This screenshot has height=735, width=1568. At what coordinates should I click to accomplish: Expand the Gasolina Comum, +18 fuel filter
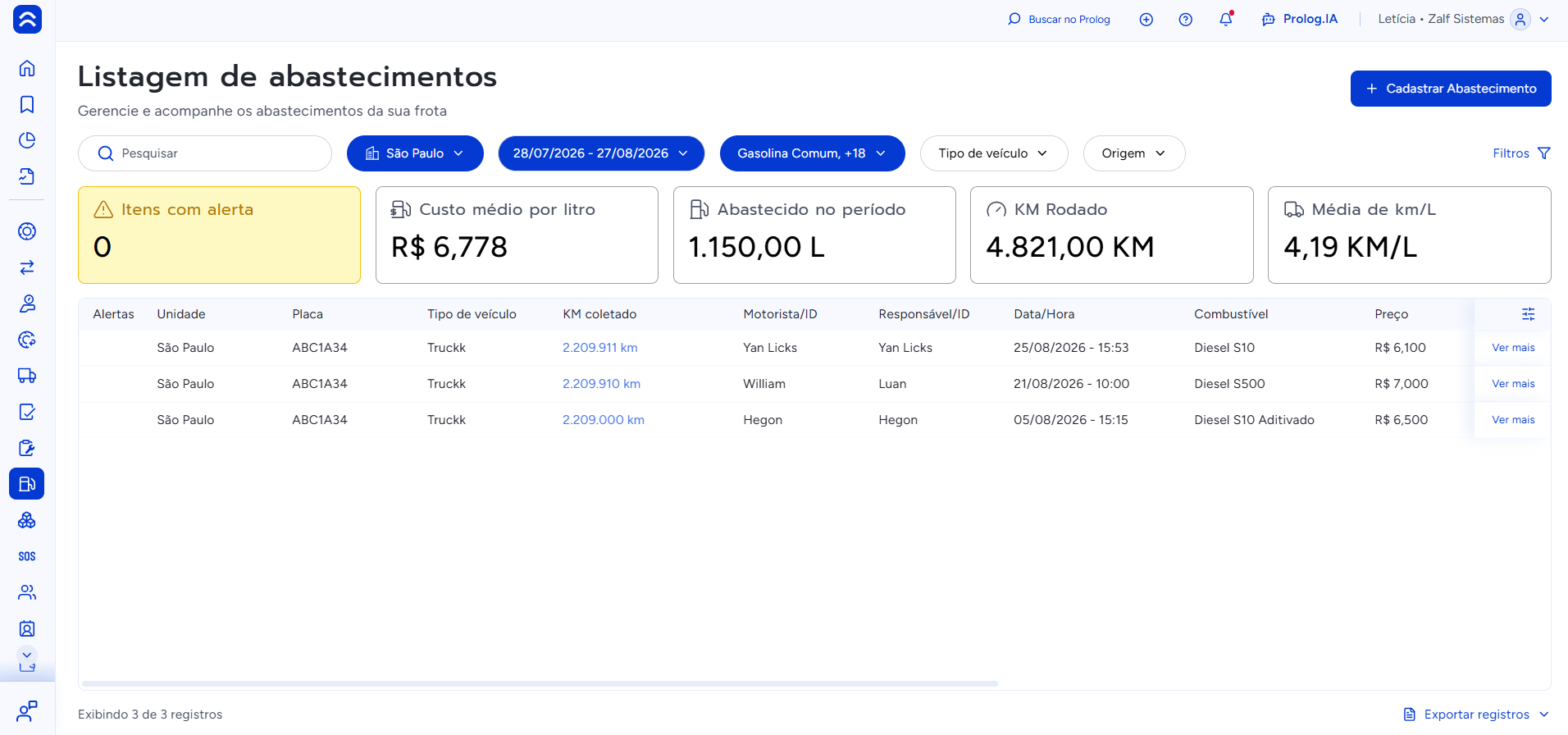pyautogui.click(x=812, y=153)
